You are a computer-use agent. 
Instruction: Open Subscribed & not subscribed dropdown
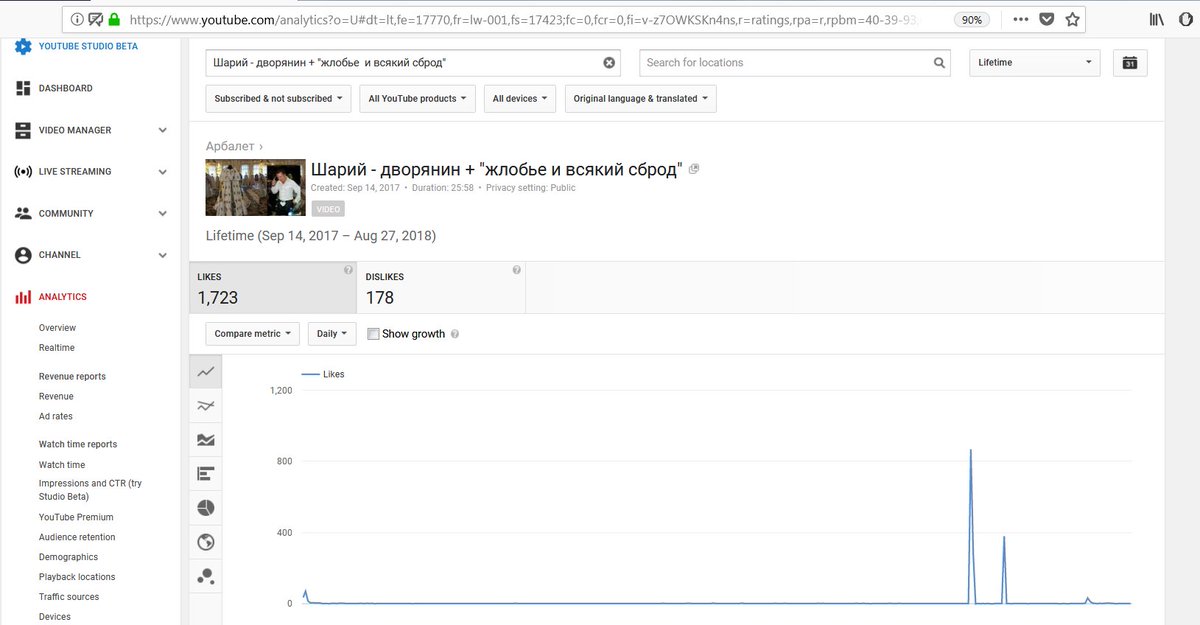click(x=278, y=99)
